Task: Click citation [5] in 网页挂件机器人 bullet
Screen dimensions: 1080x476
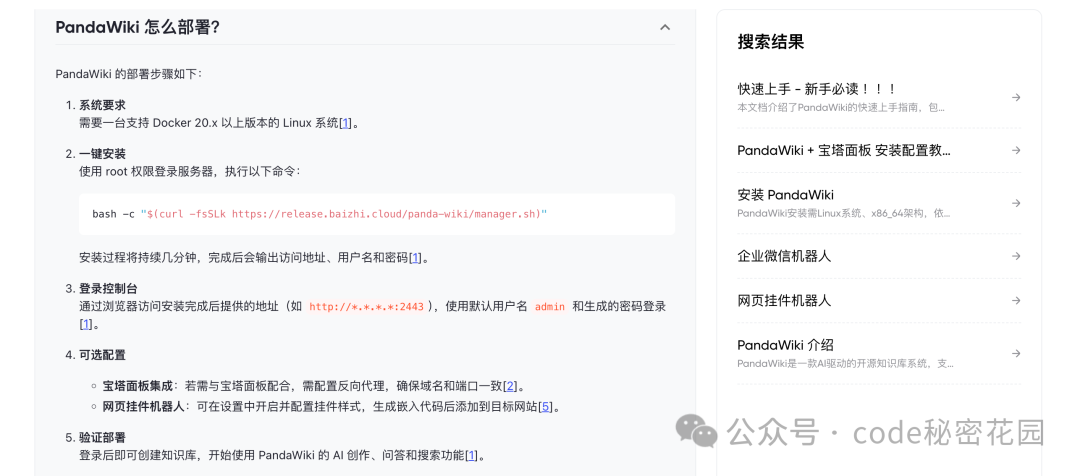Action: 546,406
